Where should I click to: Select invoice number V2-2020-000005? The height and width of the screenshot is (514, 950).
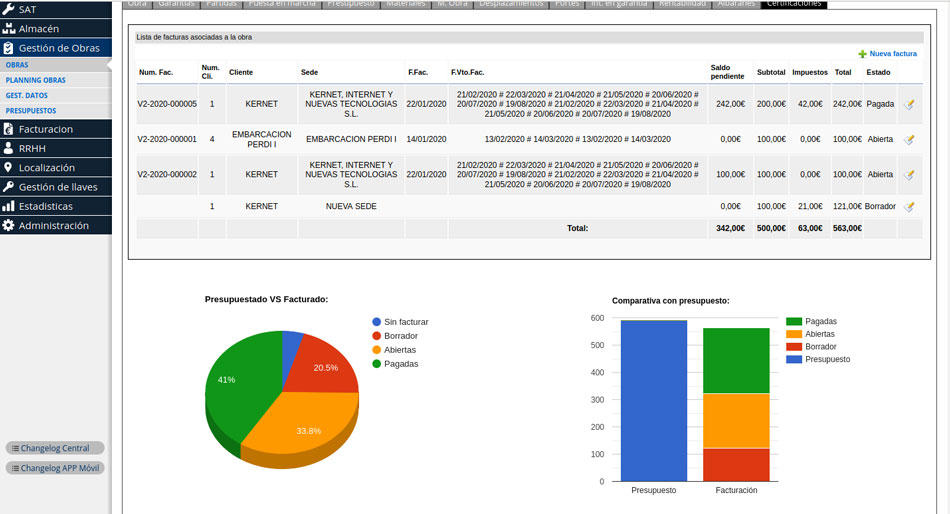pyautogui.click(x=167, y=104)
